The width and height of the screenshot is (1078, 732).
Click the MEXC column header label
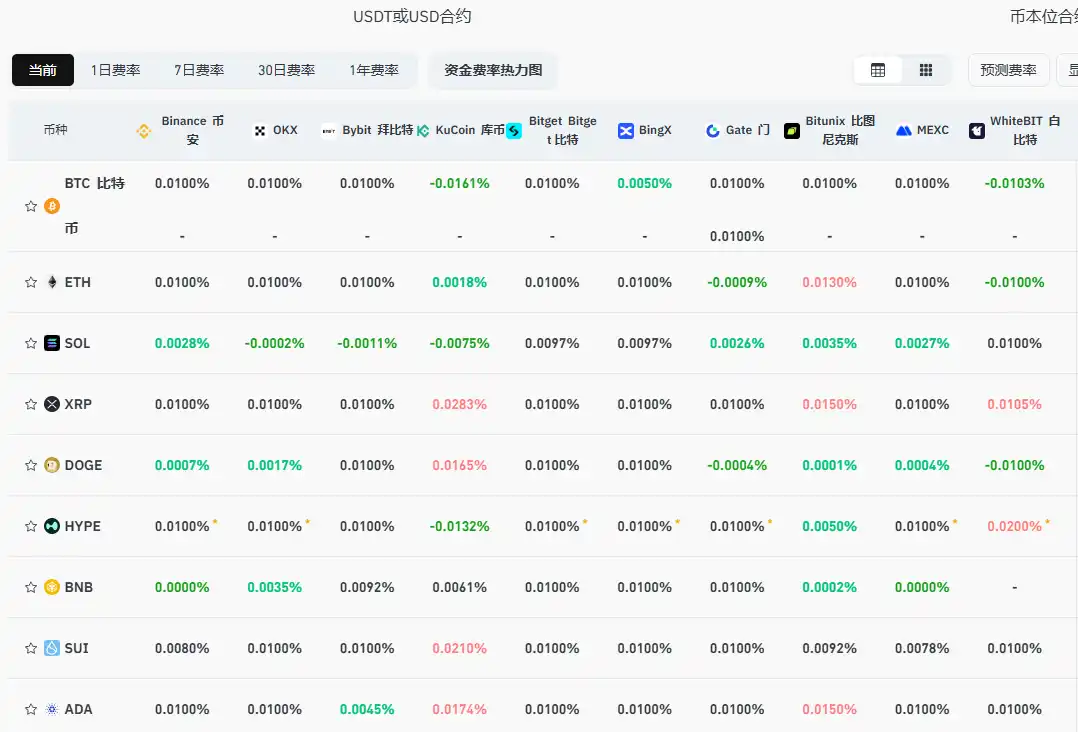click(933, 130)
